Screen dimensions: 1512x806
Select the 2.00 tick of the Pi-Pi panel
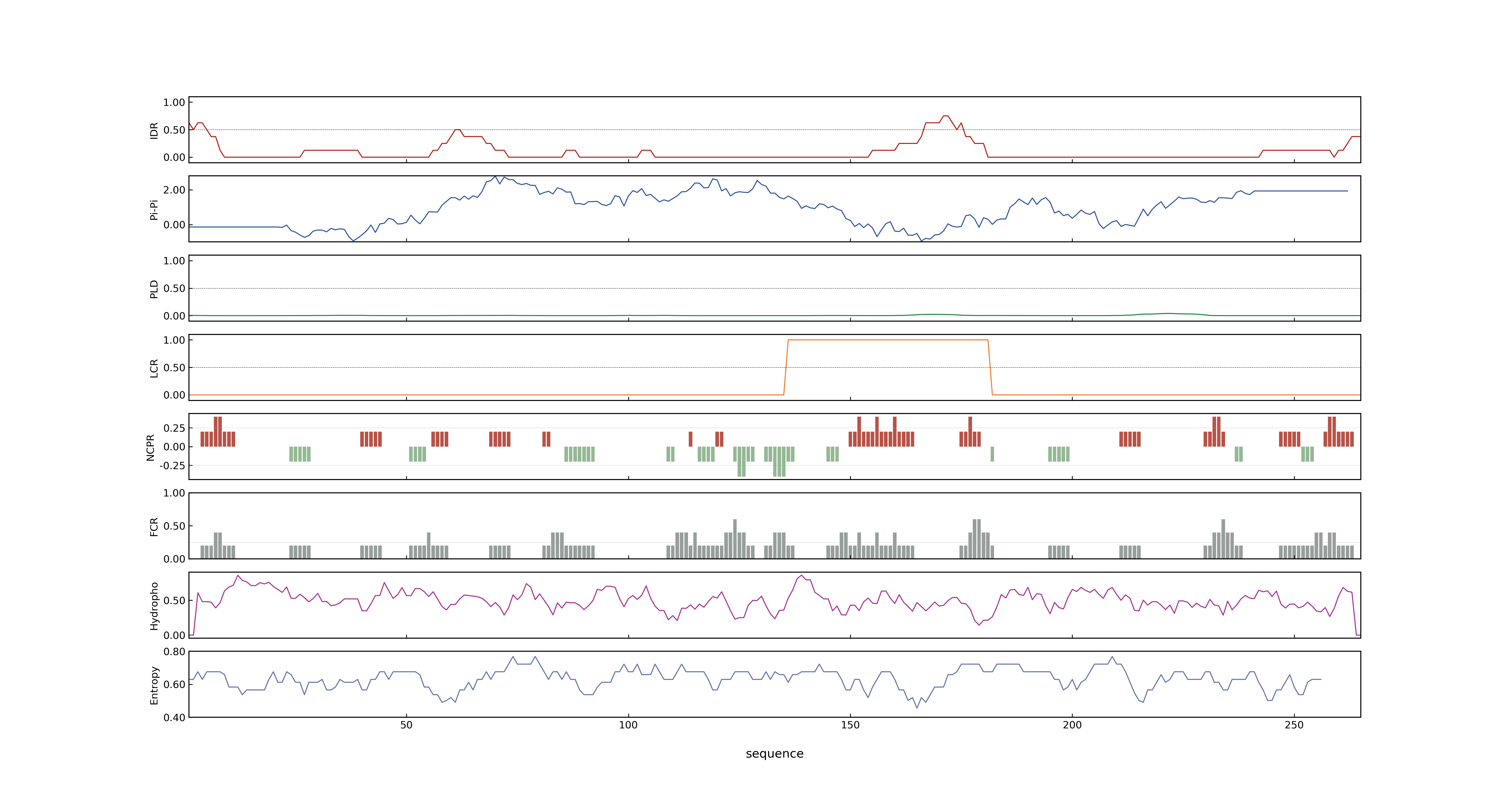[x=174, y=190]
